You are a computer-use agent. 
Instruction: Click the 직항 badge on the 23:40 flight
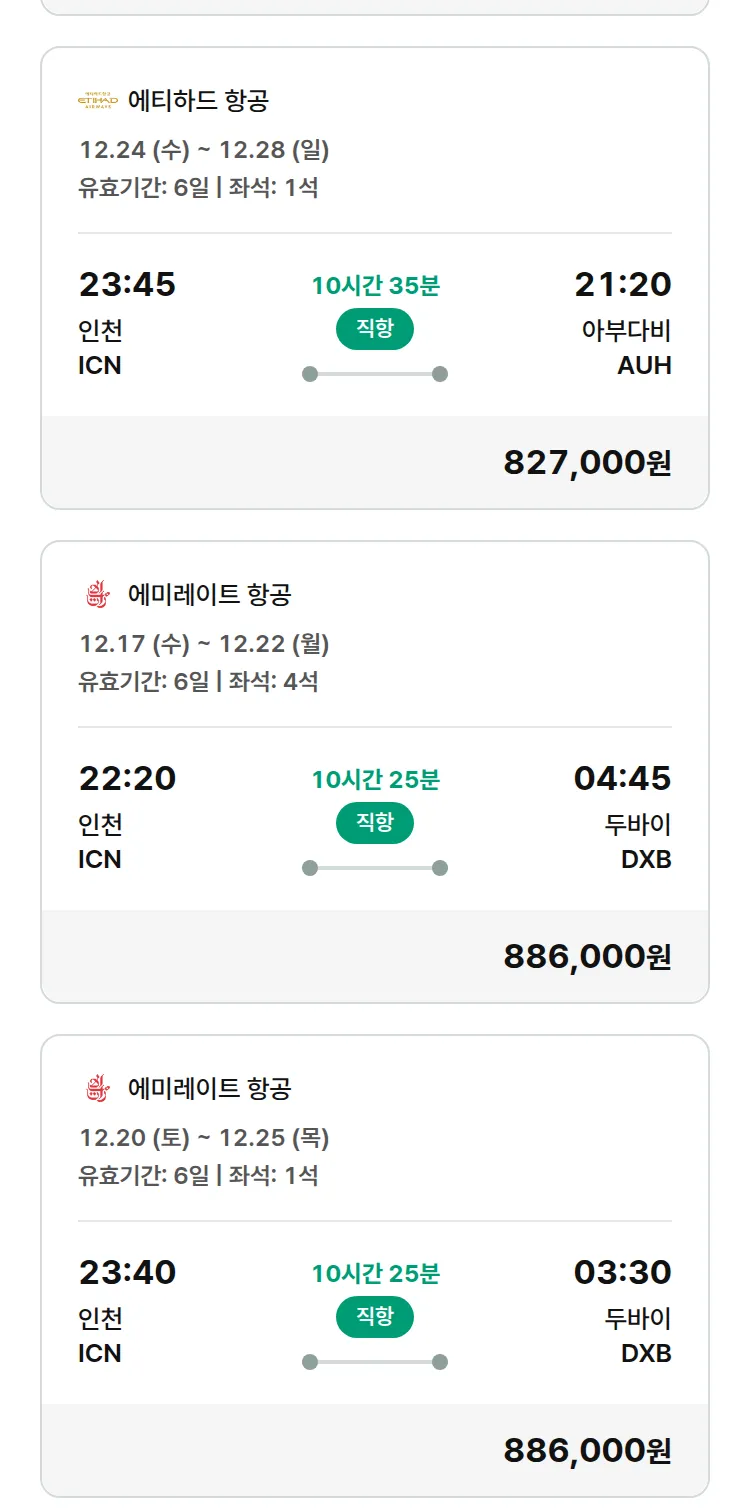[375, 1317]
